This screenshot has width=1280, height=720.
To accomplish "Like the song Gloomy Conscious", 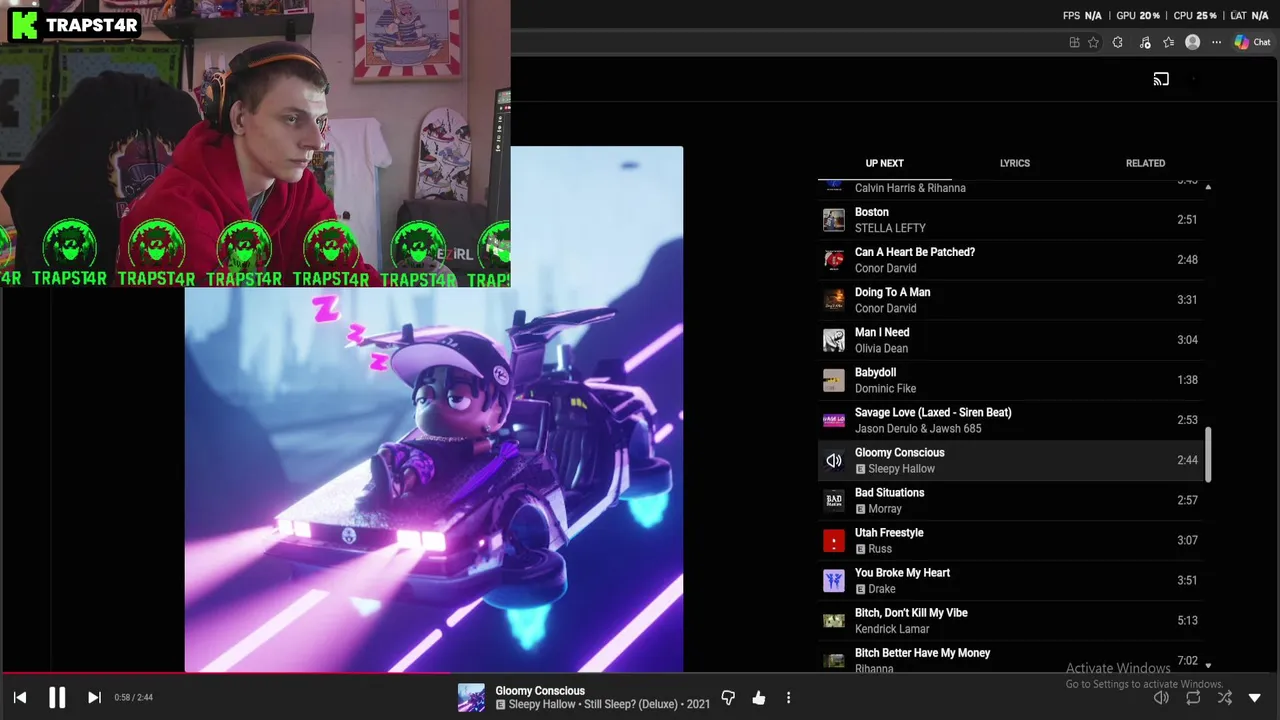I will click(x=759, y=698).
